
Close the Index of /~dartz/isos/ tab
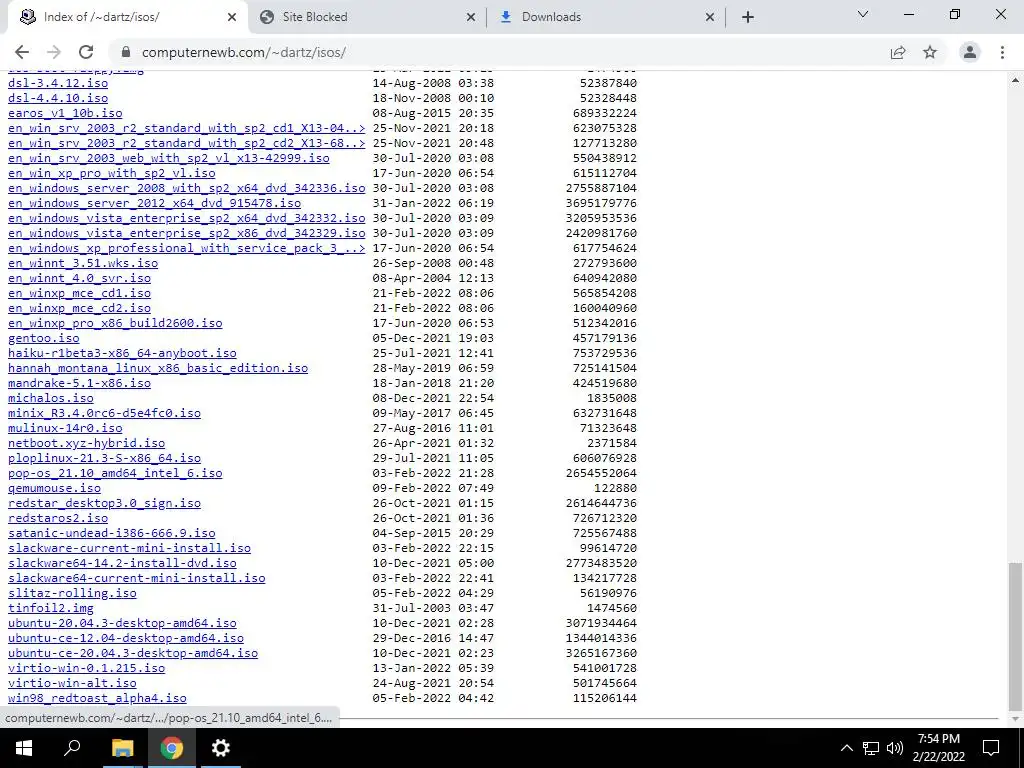point(232,17)
